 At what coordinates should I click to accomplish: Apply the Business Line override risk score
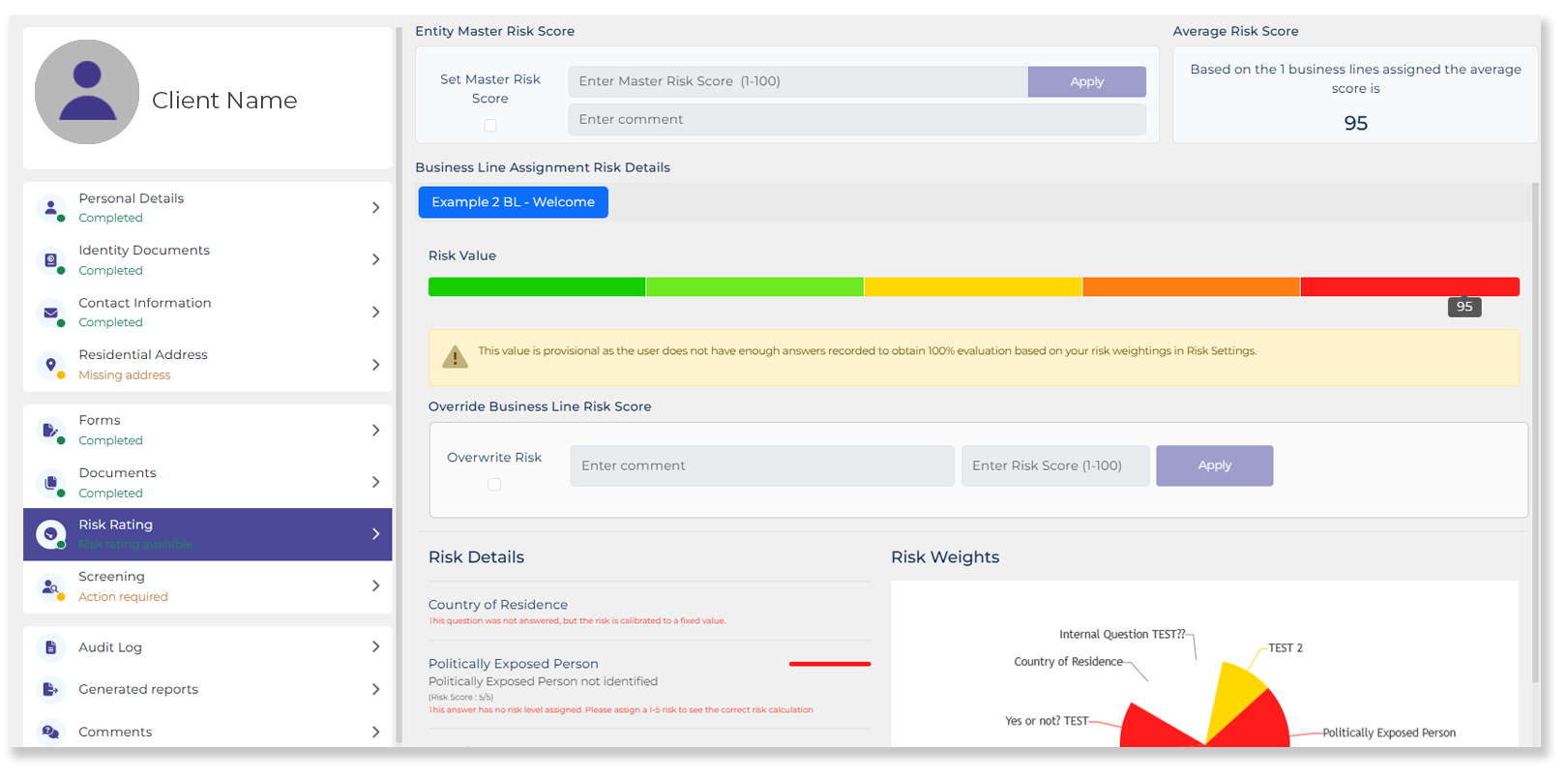[1214, 465]
